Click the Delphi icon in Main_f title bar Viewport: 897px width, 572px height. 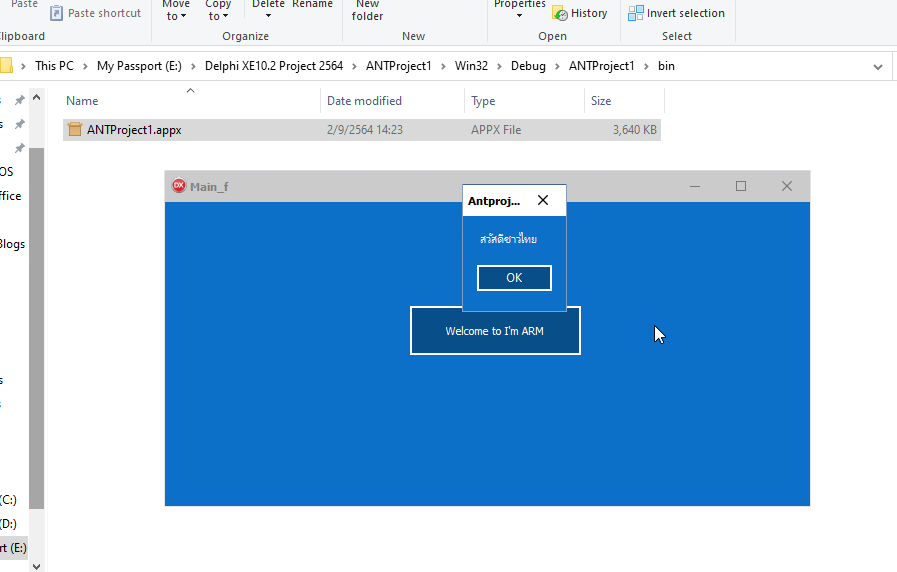[179, 186]
